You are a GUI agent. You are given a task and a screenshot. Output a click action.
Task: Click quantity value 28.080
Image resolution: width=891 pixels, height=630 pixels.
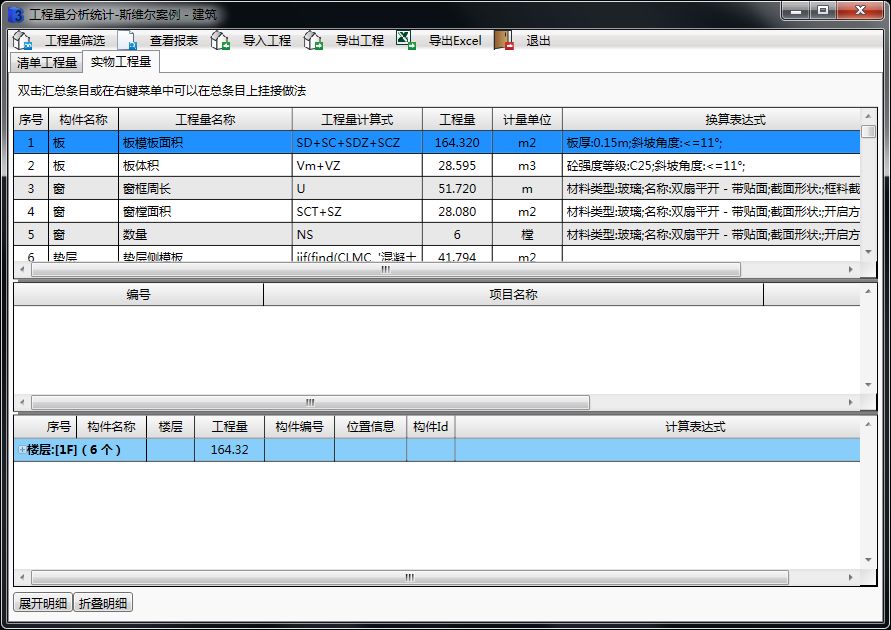[457, 211]
